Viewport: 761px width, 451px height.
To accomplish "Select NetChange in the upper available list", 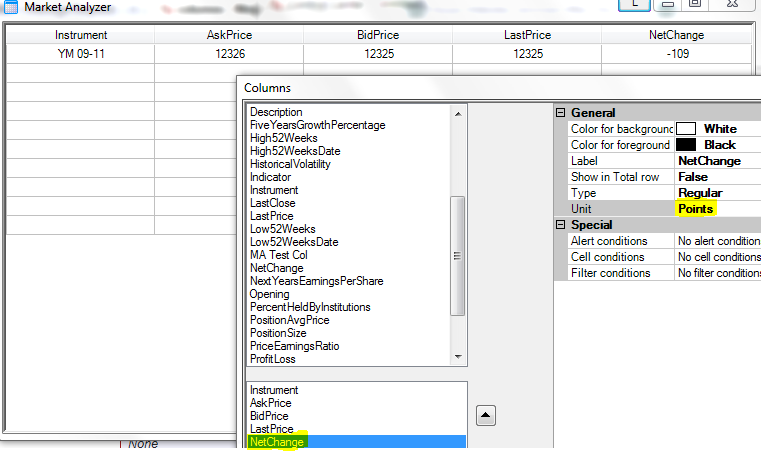I will click(x=276, y=268).
